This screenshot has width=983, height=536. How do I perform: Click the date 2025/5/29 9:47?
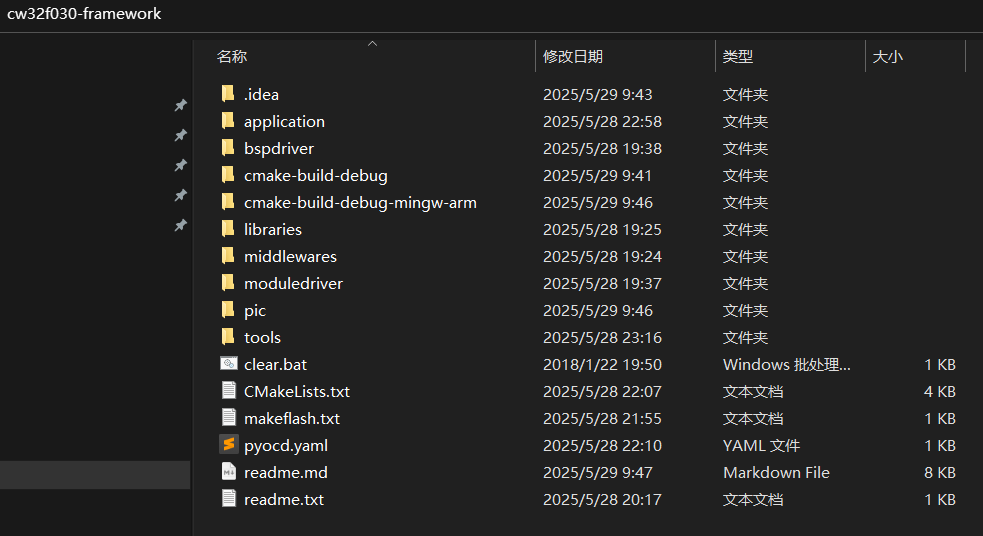[x=597, y=472]
